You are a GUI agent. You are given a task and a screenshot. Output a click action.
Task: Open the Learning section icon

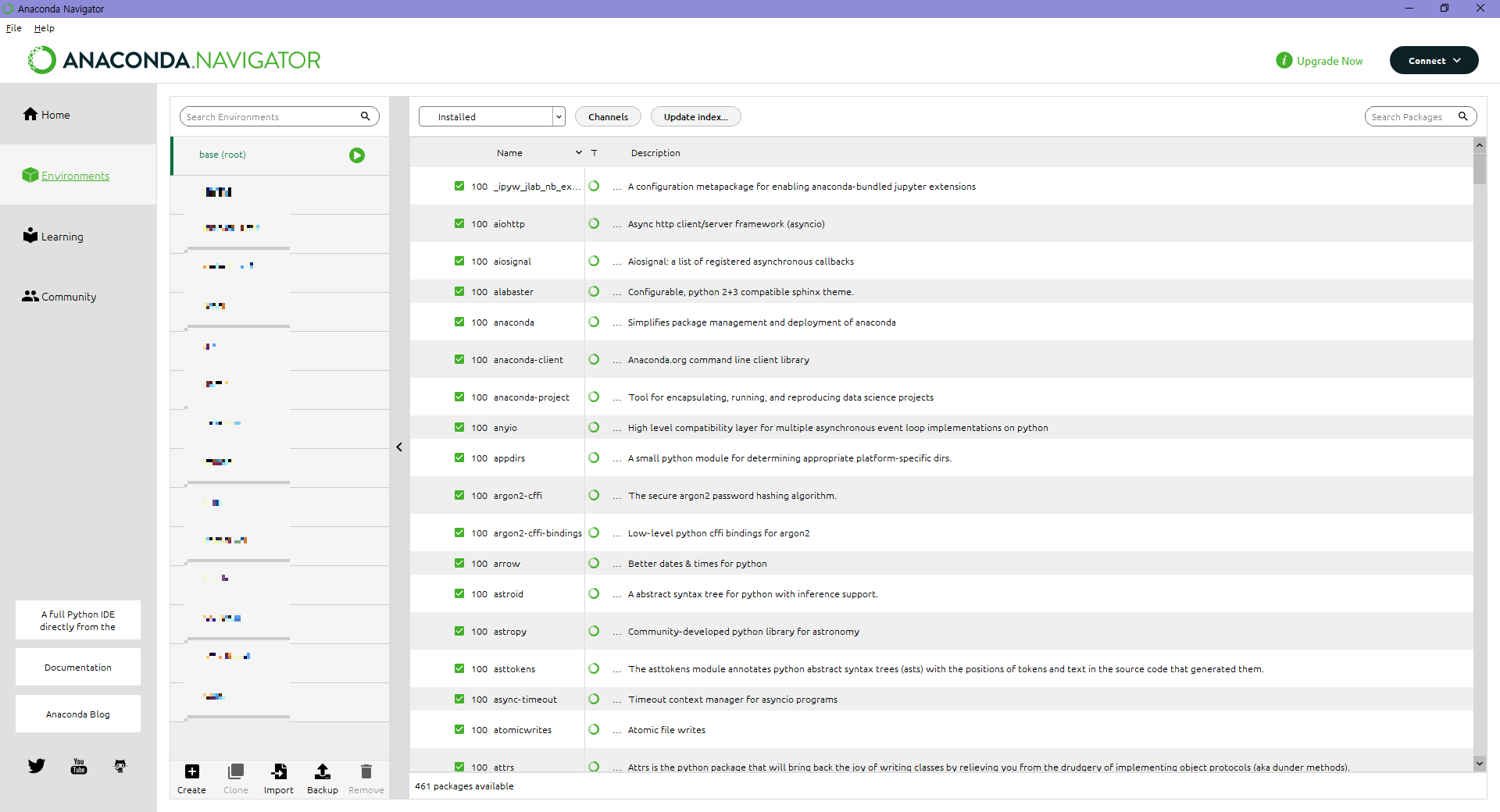point(30,235)
